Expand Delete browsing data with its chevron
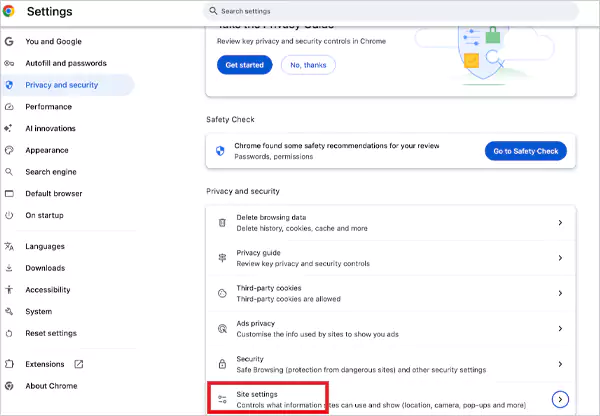Viewport: 600px width, 416px height. point(560,222)
